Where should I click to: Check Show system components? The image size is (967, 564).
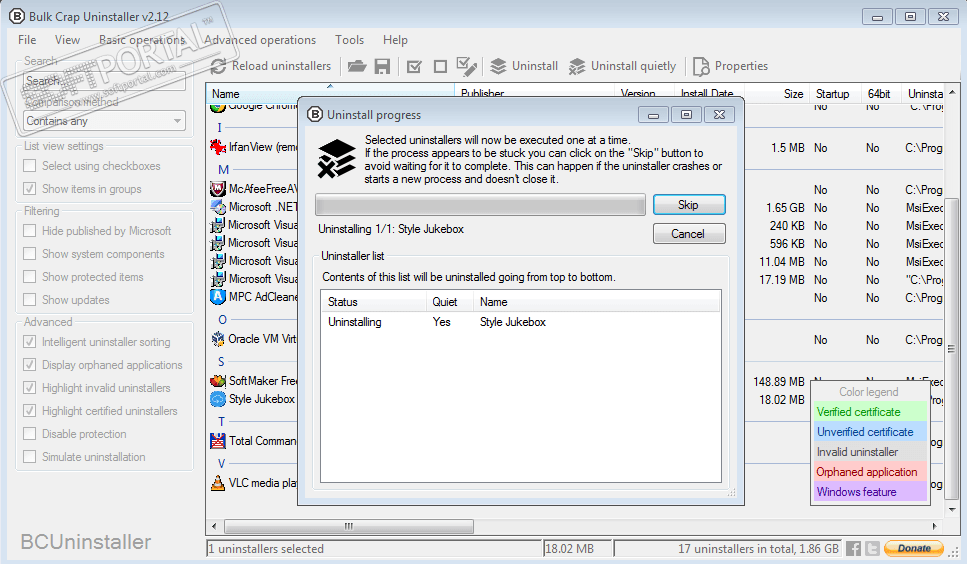29,254
